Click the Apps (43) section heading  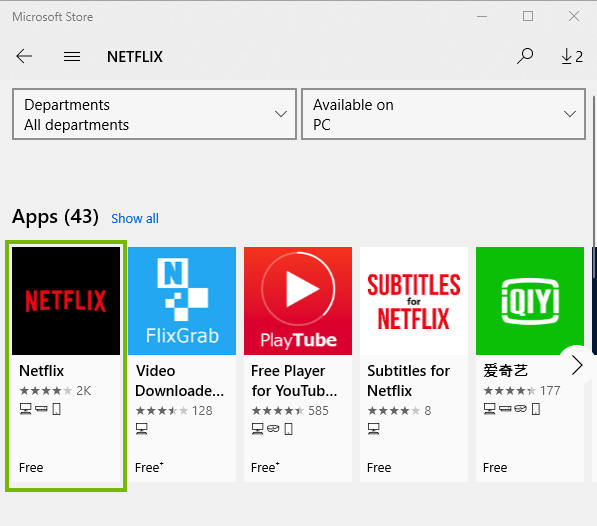point(55,217)
